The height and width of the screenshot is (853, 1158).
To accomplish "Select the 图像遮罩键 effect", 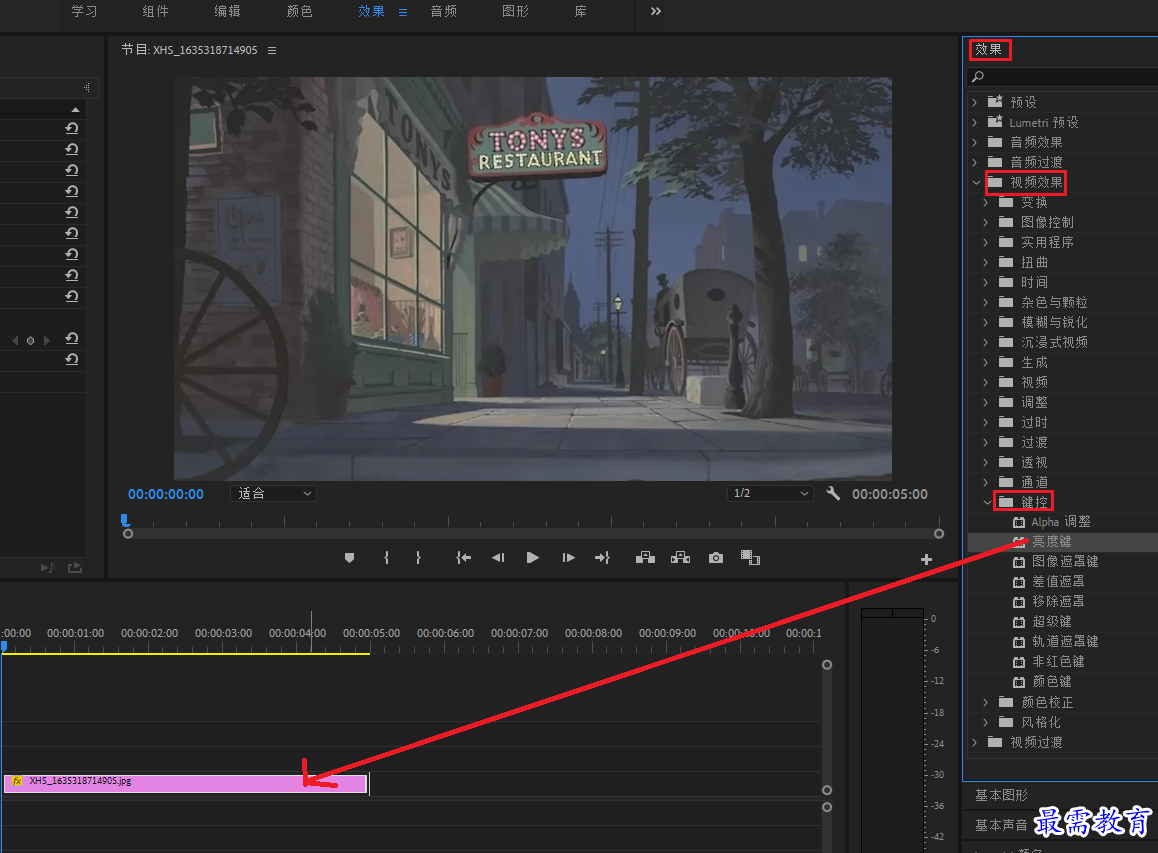I will click(1065, 561).
